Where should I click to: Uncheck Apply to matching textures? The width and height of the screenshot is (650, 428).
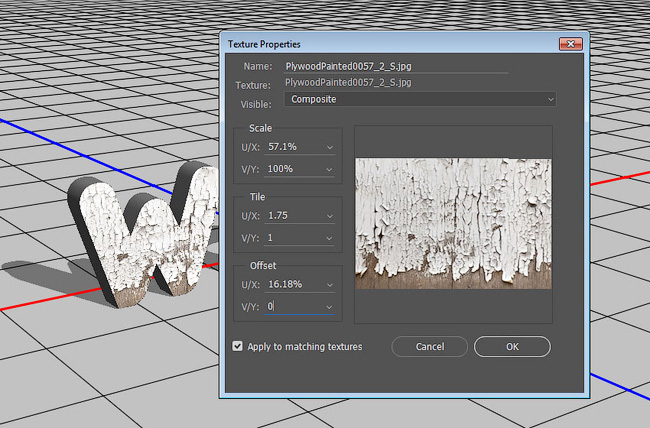click(238, 346)
